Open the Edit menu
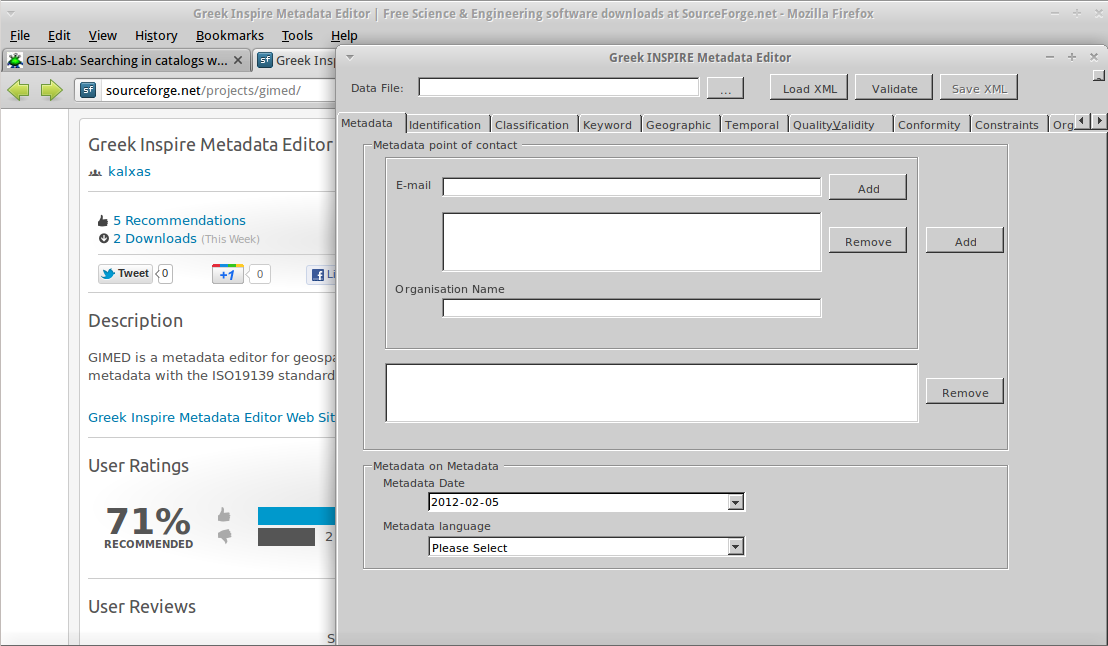 click(x=59, y=35)
